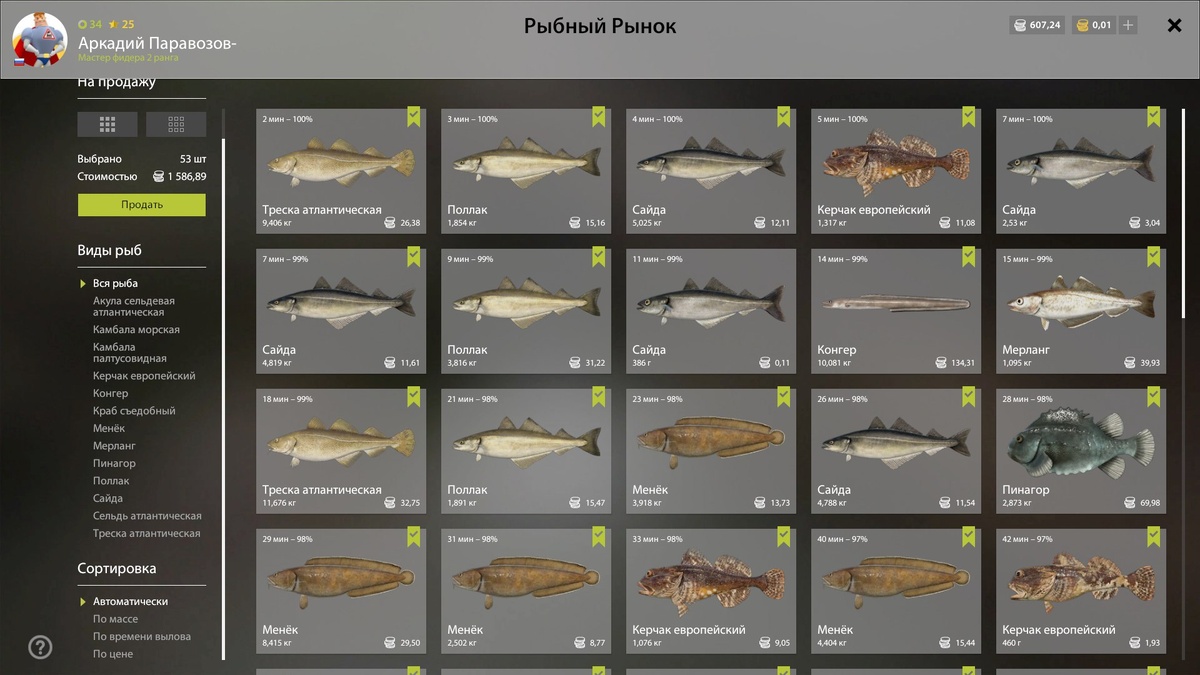Select the large grid view icon
This screenshot has width=1200, height=675.
point(107,124)
